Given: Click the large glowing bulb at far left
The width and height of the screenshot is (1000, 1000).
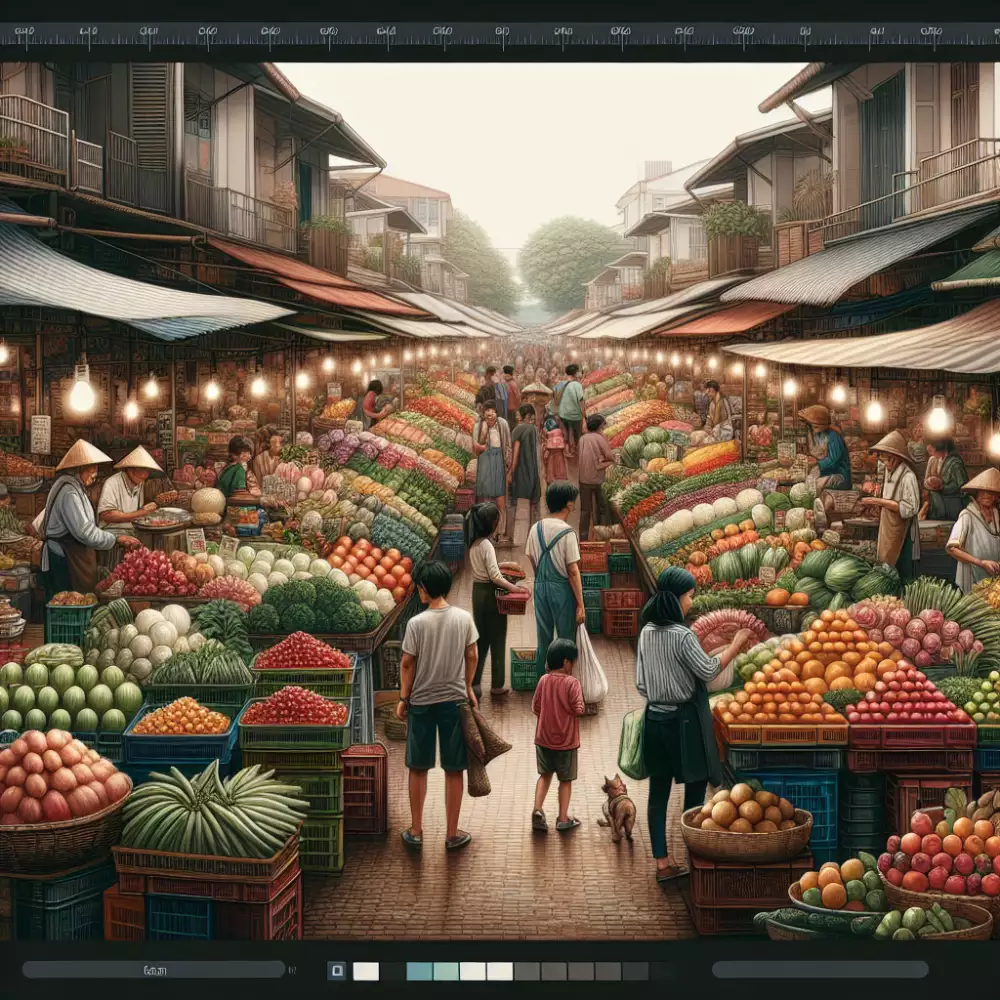Looking at the screenshot, I should [81, 395].
